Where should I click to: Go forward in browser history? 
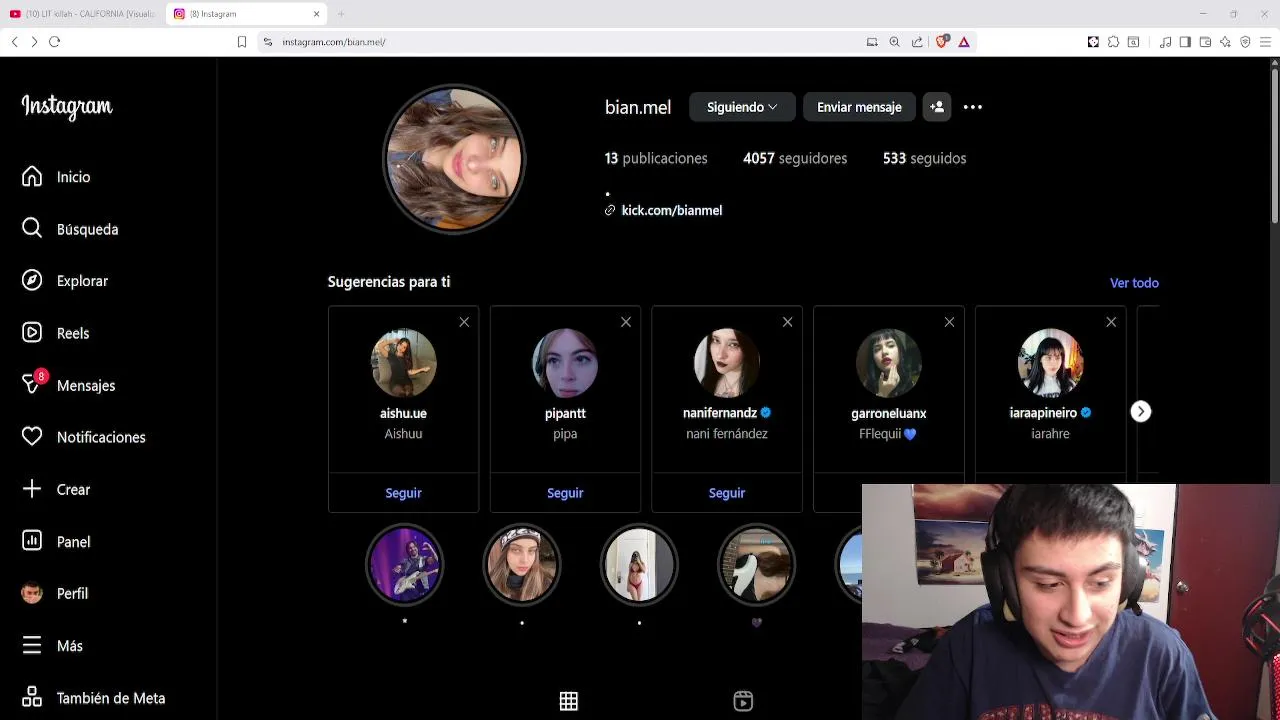(34, 42)
